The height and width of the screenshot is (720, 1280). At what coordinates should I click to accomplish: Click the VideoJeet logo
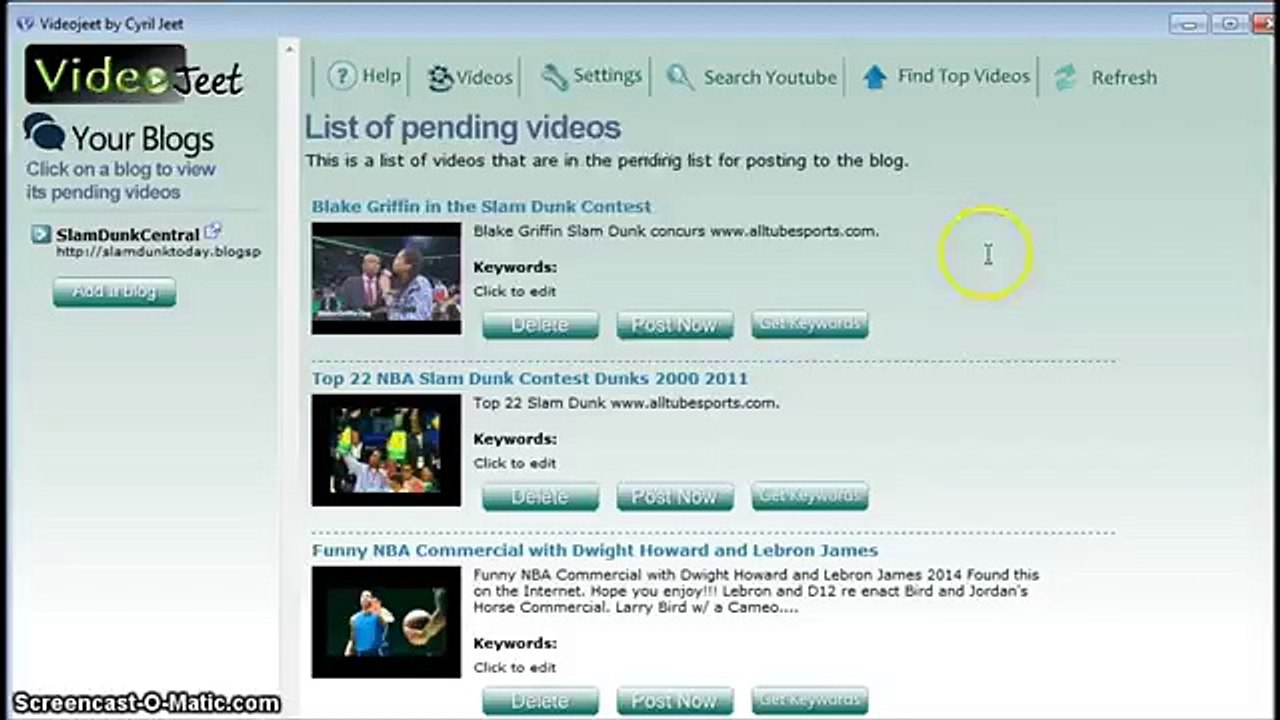(134, 75)
